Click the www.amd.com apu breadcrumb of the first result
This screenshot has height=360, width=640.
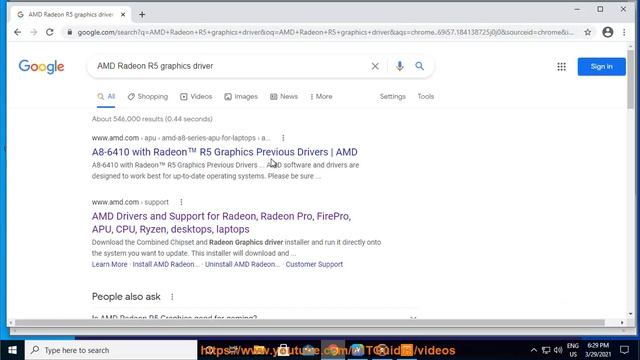click(181, 138)
